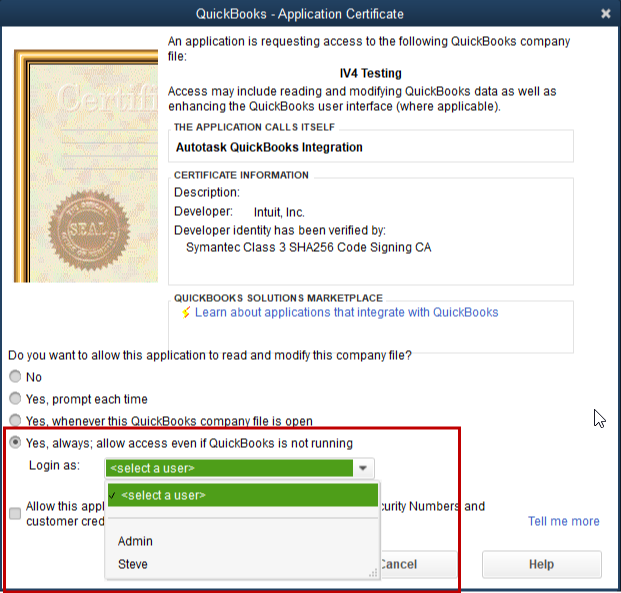Click the Login as combo box field
Viewport: 621px width, 593px height.
229,468
